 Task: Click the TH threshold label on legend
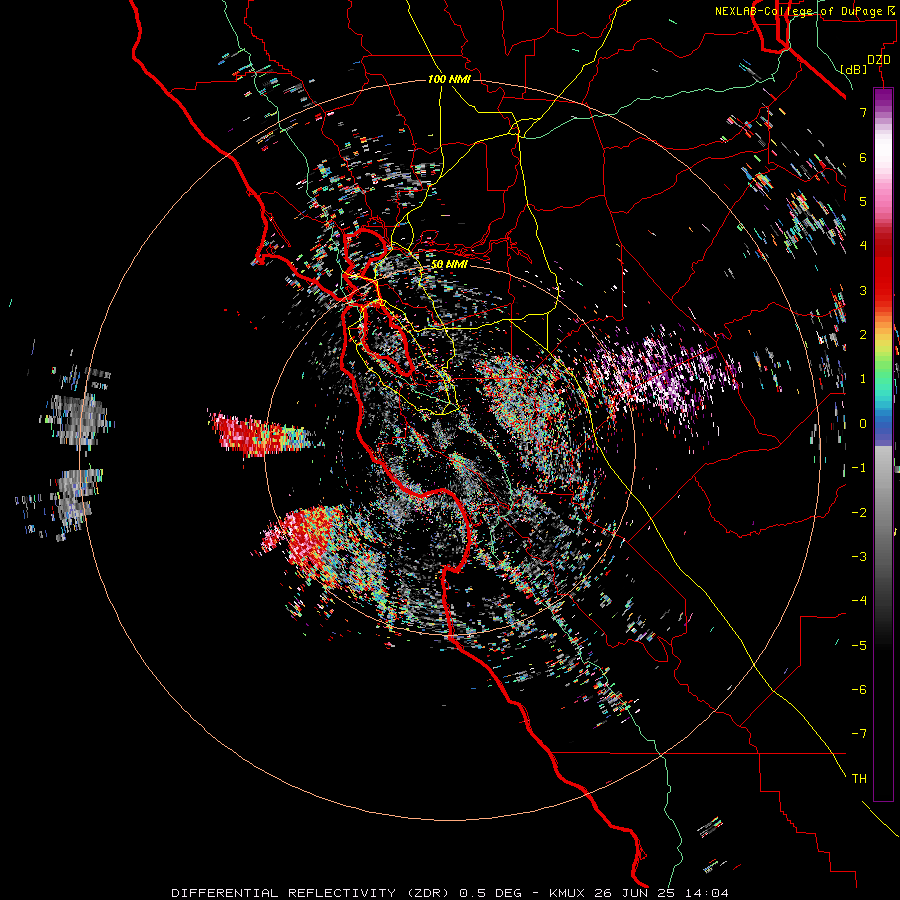[859, 778]
